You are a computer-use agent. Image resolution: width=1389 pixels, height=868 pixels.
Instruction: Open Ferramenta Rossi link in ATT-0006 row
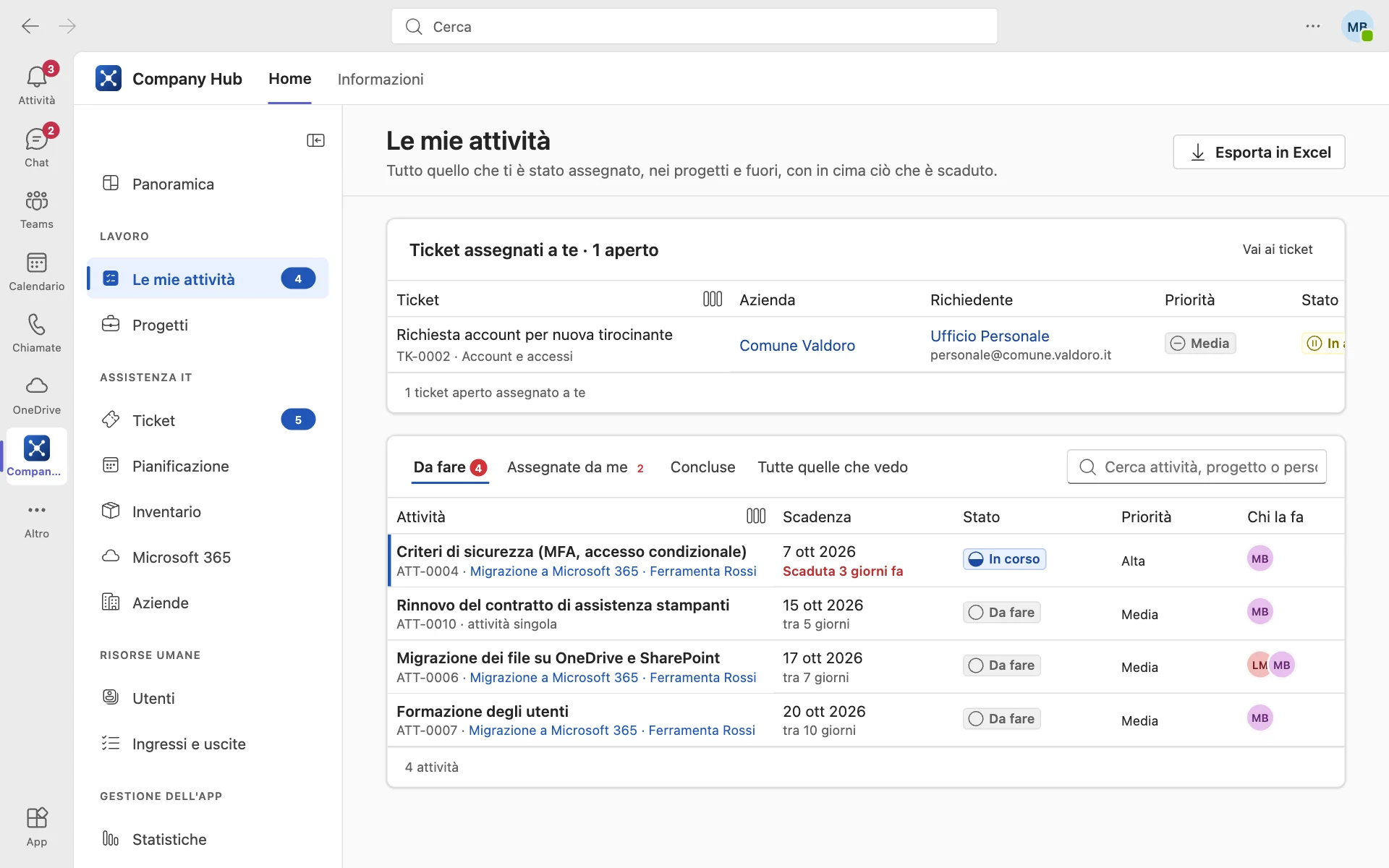click(x=702, y=677)
